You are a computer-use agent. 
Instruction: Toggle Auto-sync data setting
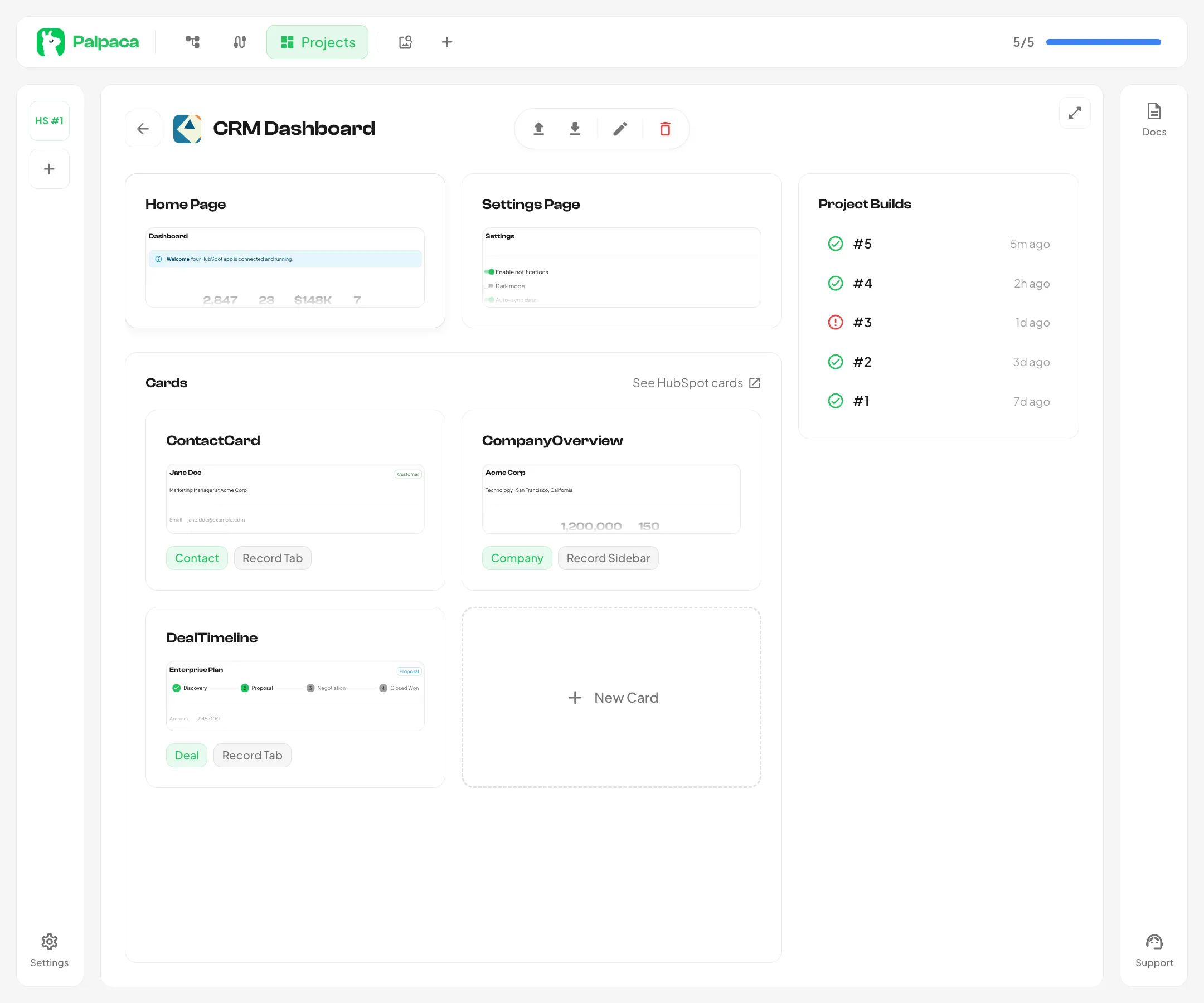[490, 300]
